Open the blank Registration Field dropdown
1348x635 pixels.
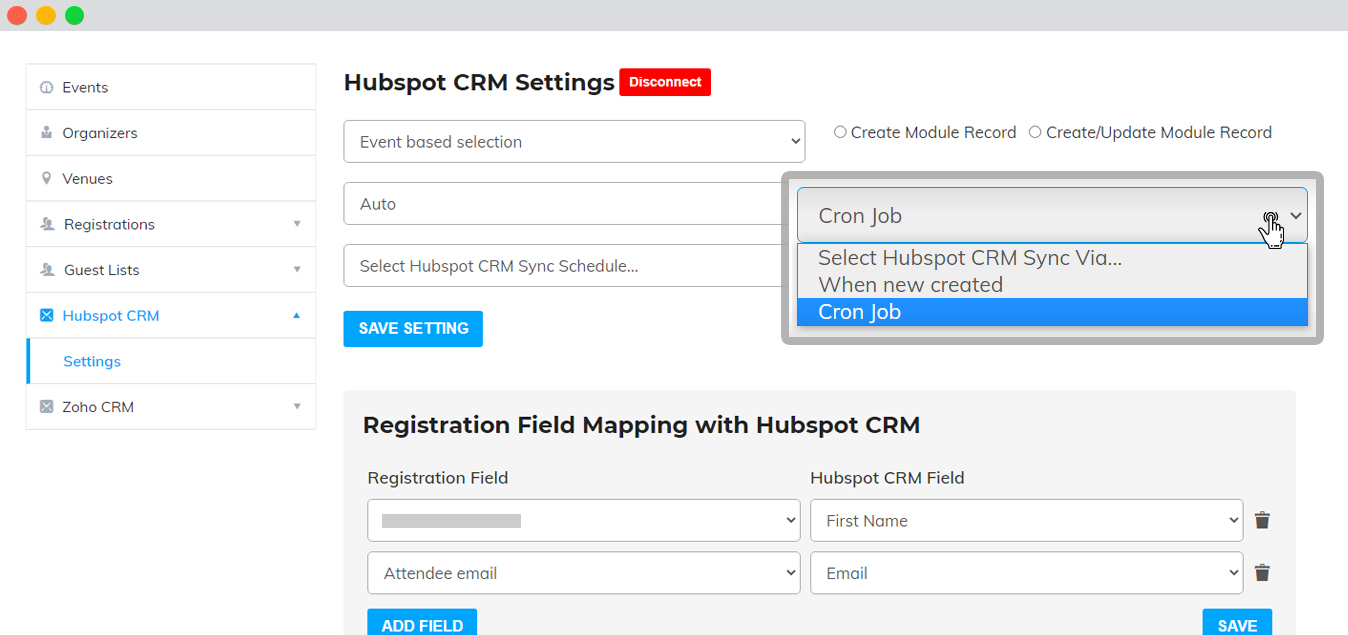point(584,521)
